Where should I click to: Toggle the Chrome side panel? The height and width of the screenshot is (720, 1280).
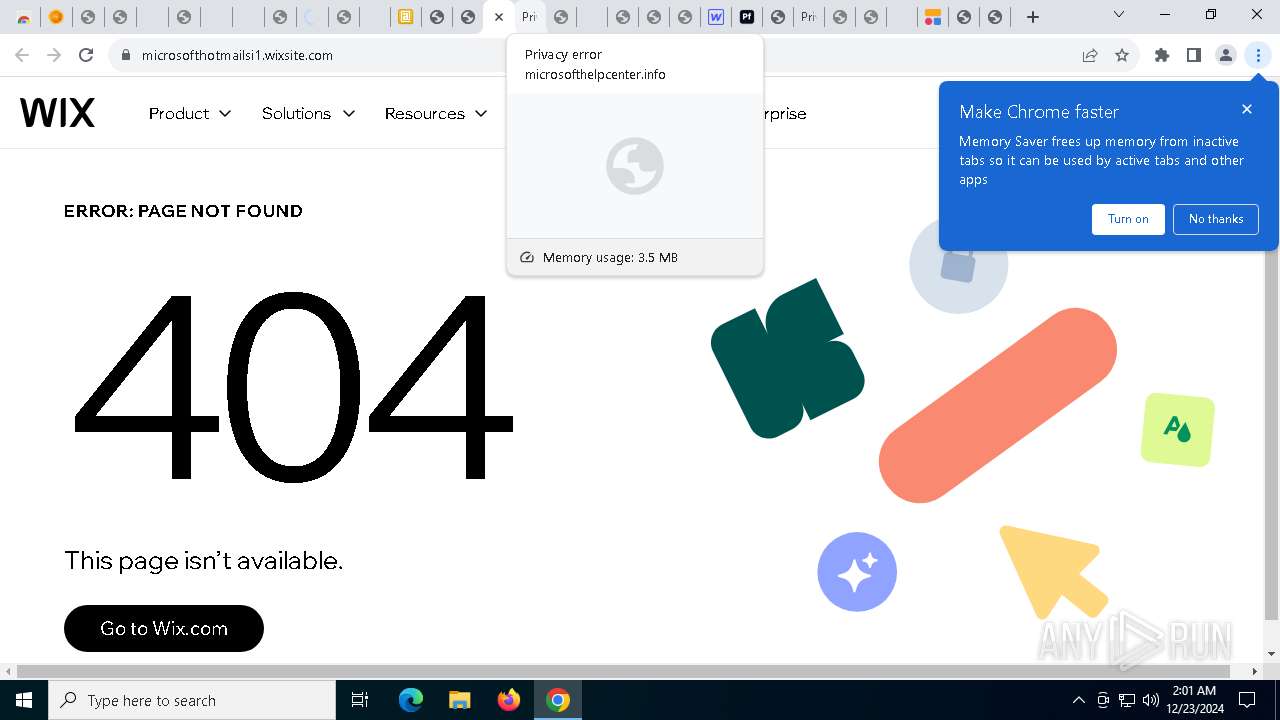pyautogui.click(x=1194, y=55)
